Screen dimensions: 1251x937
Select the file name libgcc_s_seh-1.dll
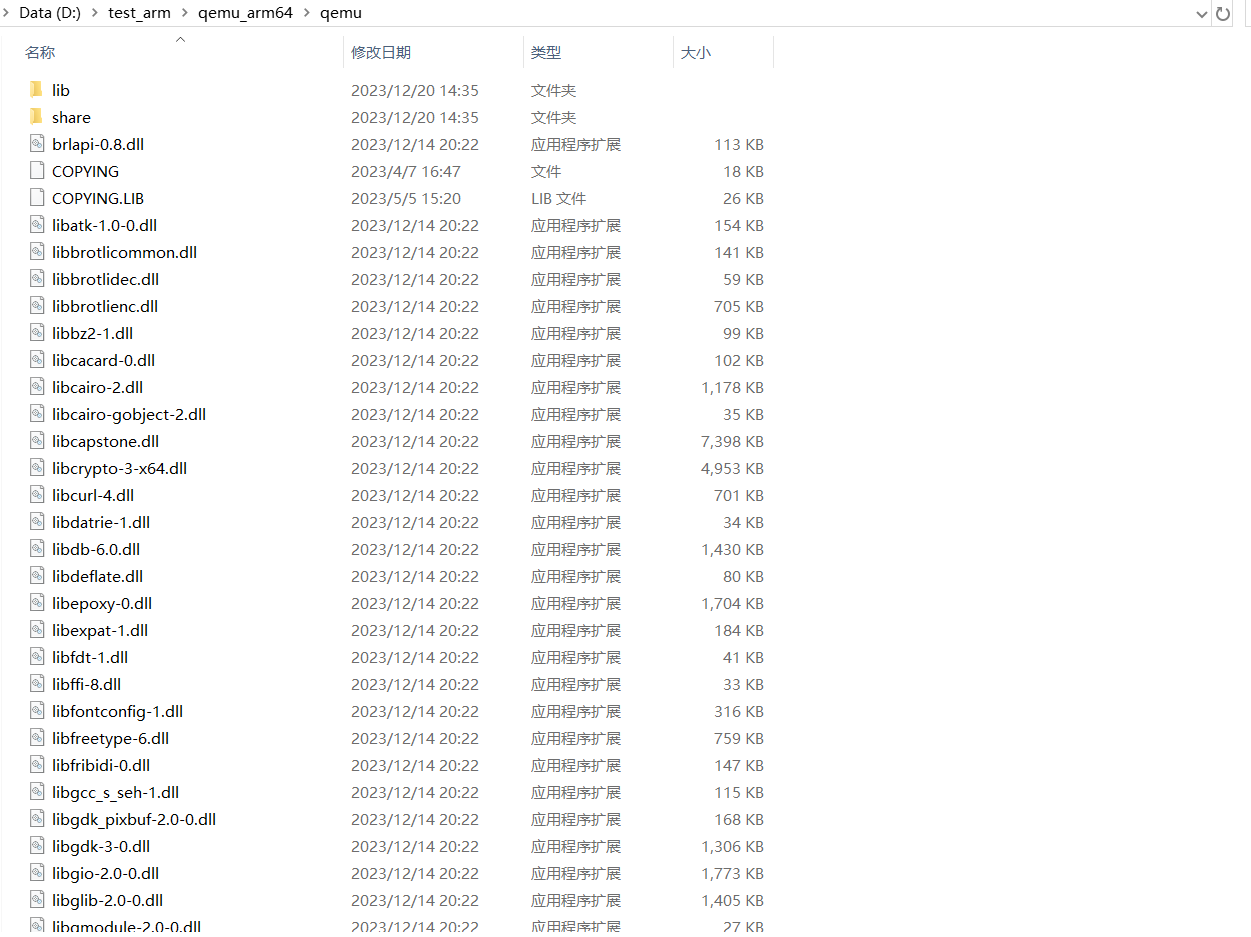click(115, 792)
